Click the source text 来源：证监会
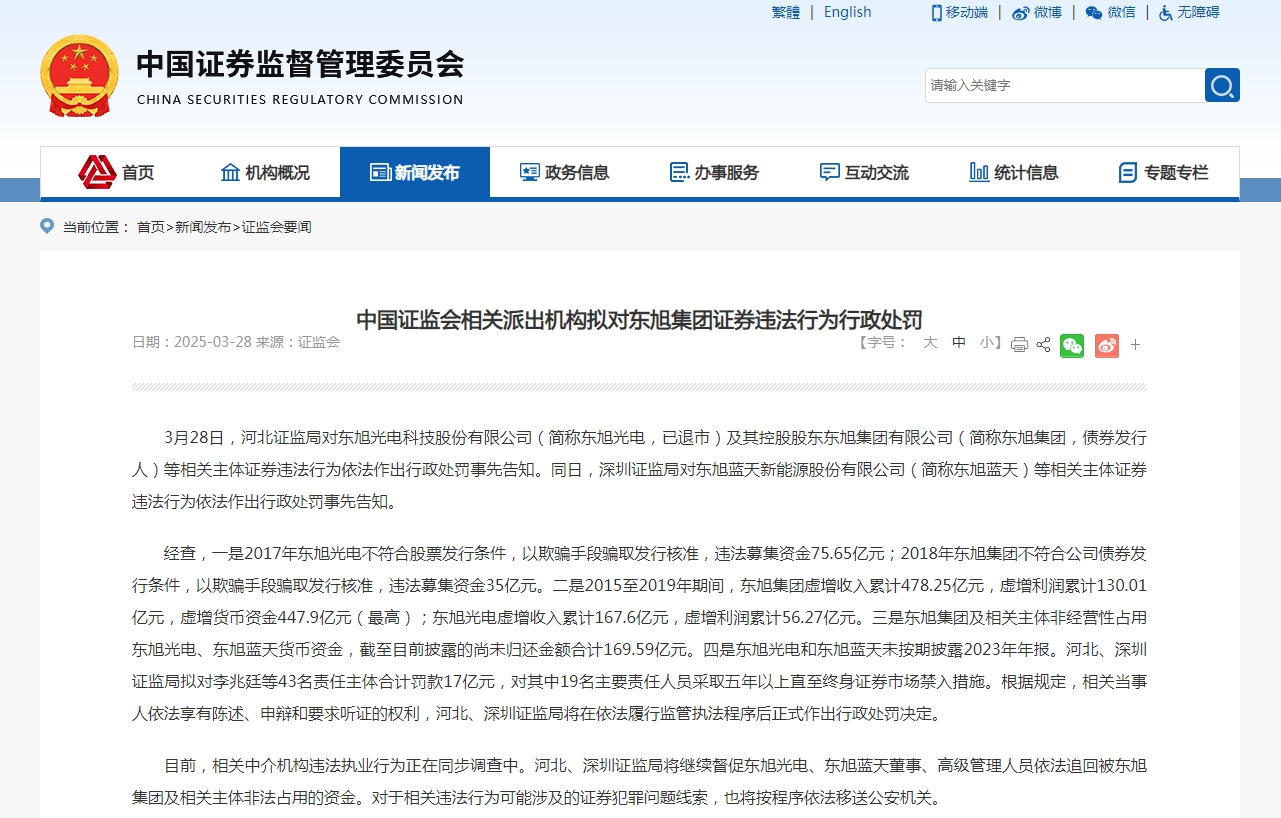Image resolution: width=1281 pixels, height=818 pixels. [298, 342]
